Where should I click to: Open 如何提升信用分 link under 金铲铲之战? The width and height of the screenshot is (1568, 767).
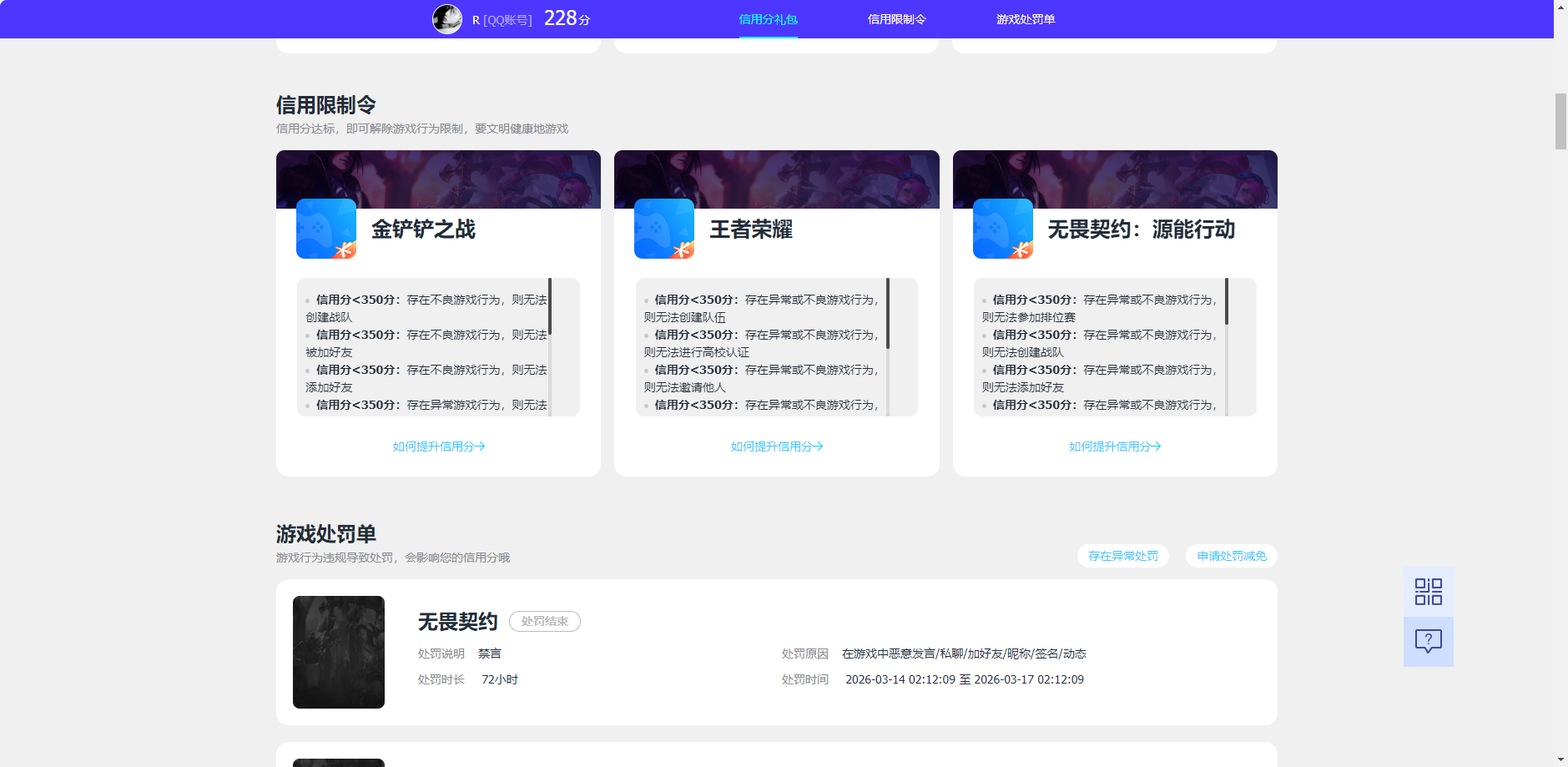[439, 447]
